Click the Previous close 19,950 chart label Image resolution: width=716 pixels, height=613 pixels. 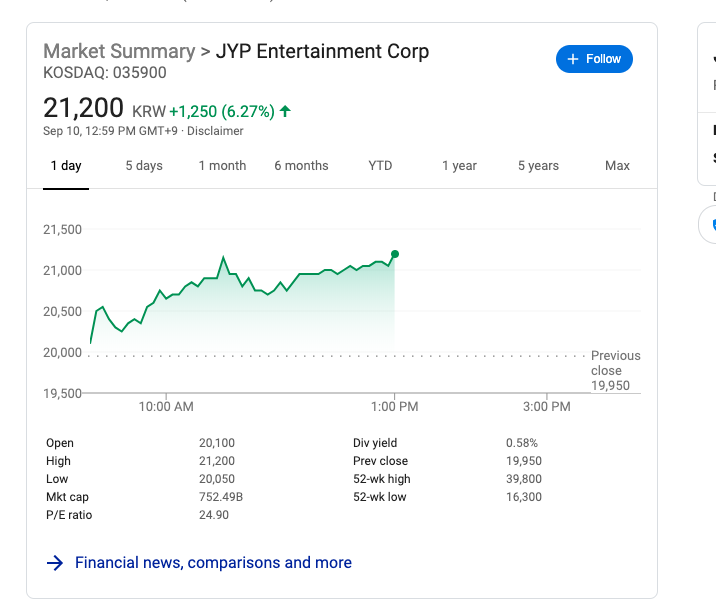pyautogui.click(x=616, y=370)
